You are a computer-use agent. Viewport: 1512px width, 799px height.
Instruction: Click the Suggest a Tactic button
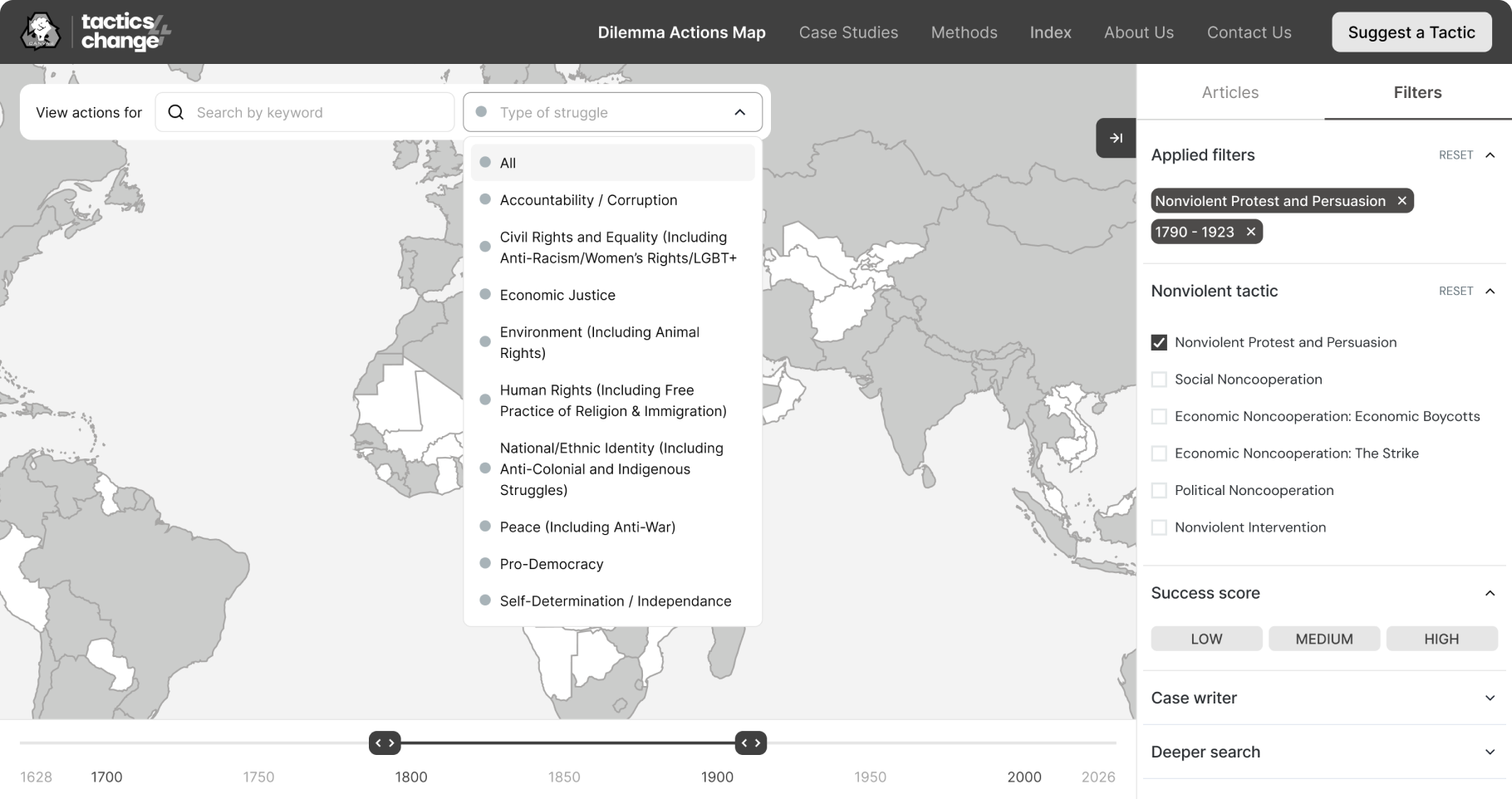pyautogui.click(x=1411, y=32)
